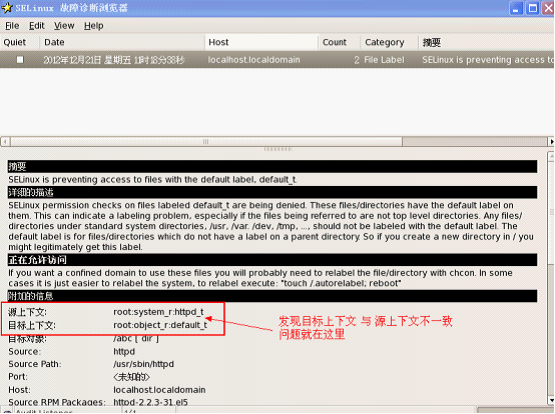Click the vertical scrollbar of the details pane
The height and width of the screenshot is (414, 555).
click(551, 278)
